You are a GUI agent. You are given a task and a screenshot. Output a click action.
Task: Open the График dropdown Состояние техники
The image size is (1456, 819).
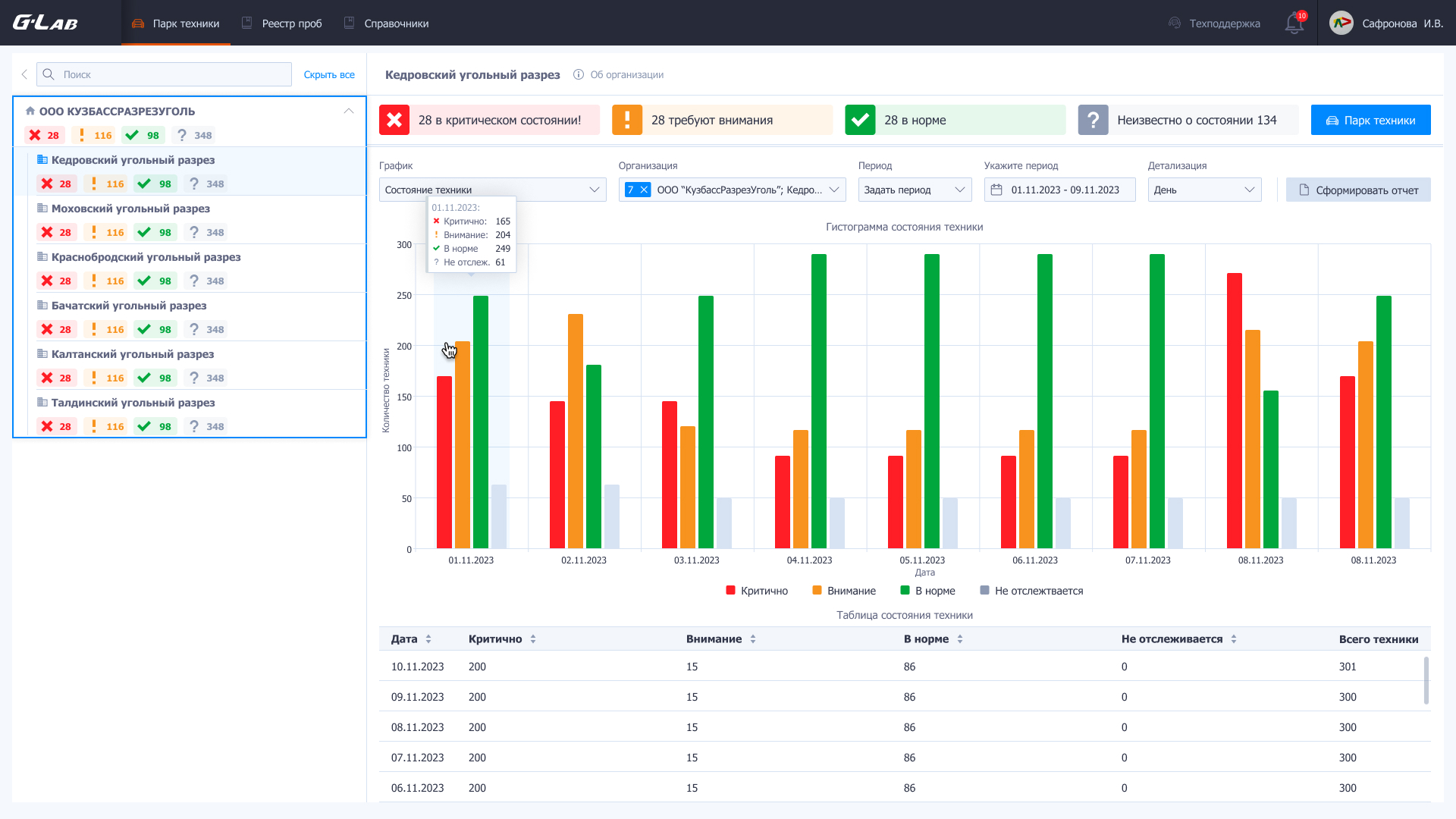(x=492, y=190)
